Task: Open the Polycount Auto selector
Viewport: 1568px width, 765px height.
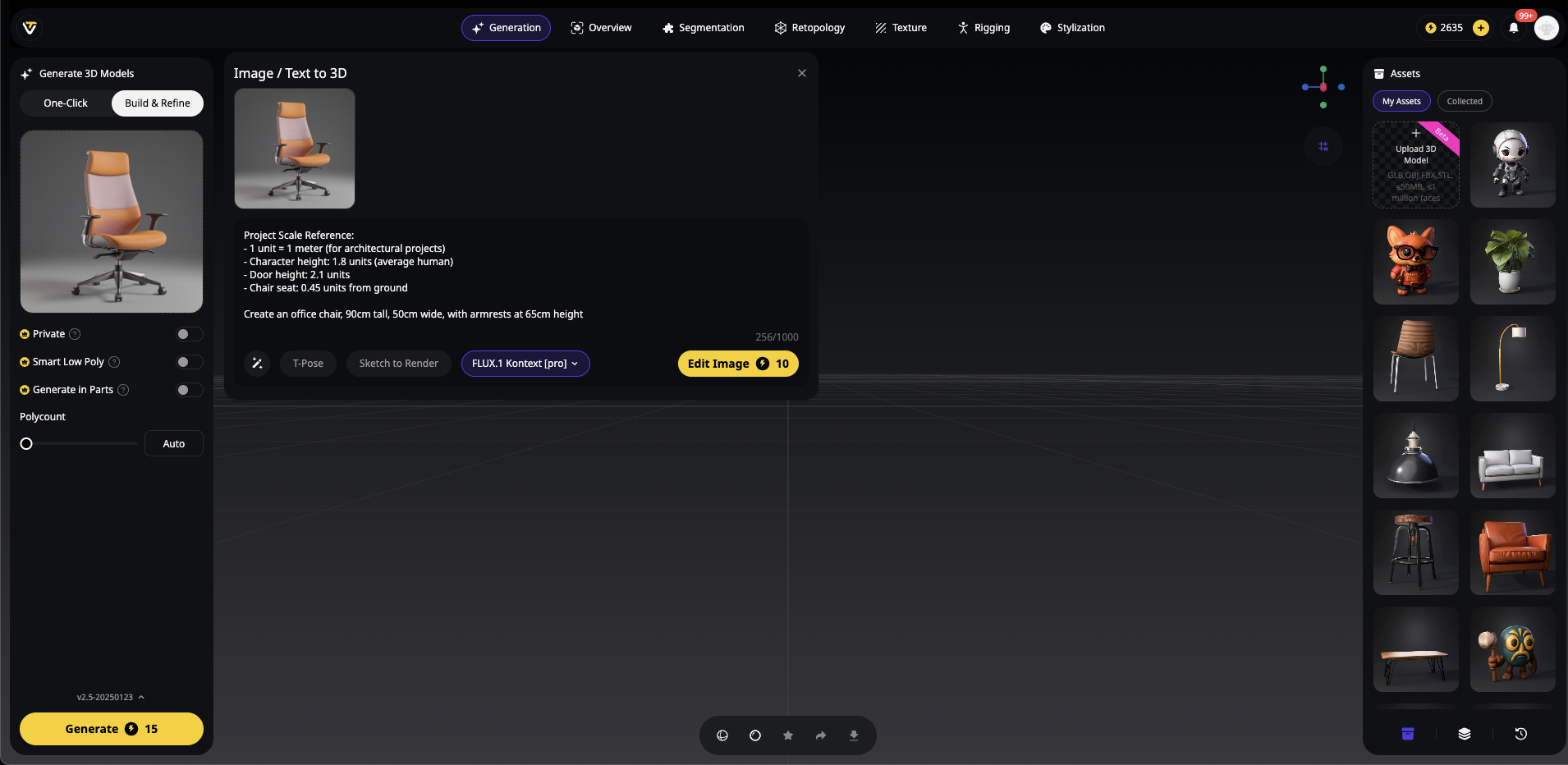Action: click(173, 444)
